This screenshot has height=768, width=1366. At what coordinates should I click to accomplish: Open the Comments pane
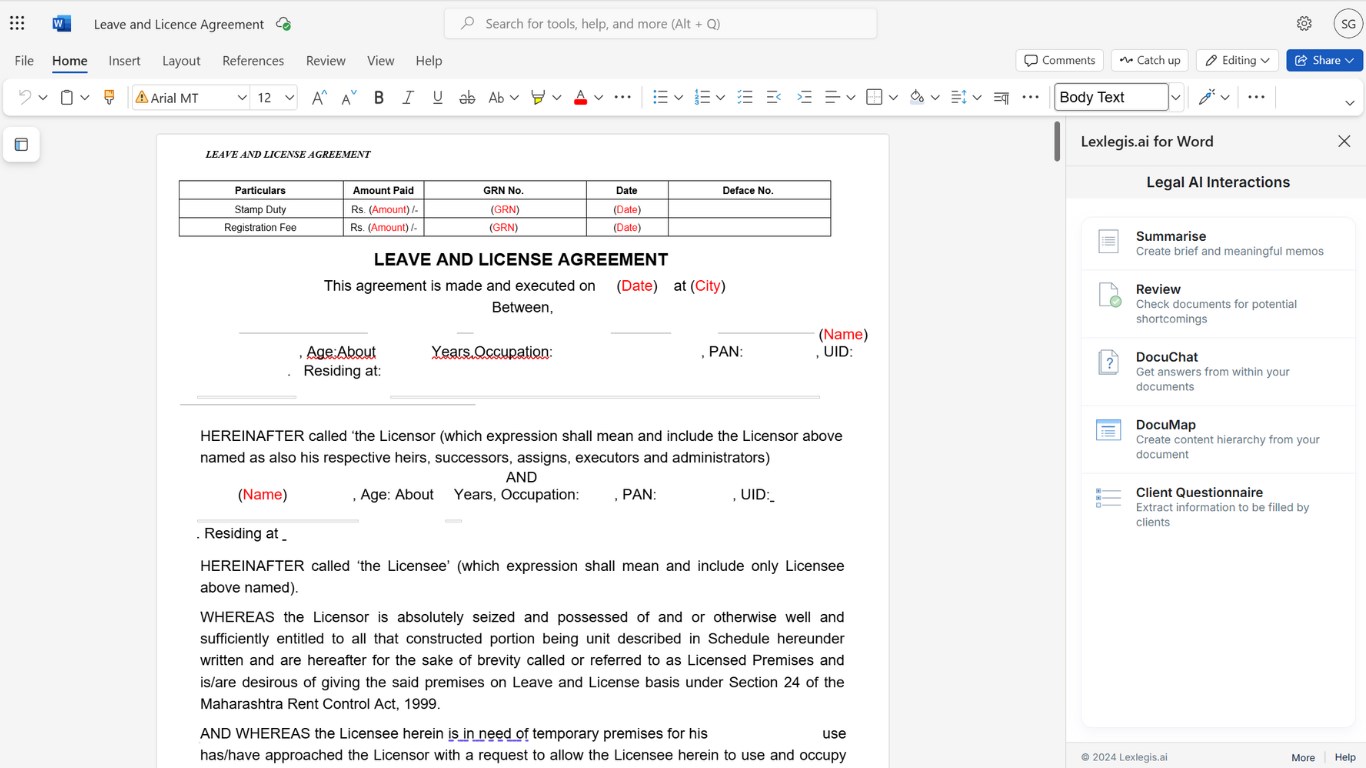click(1060, 60)
